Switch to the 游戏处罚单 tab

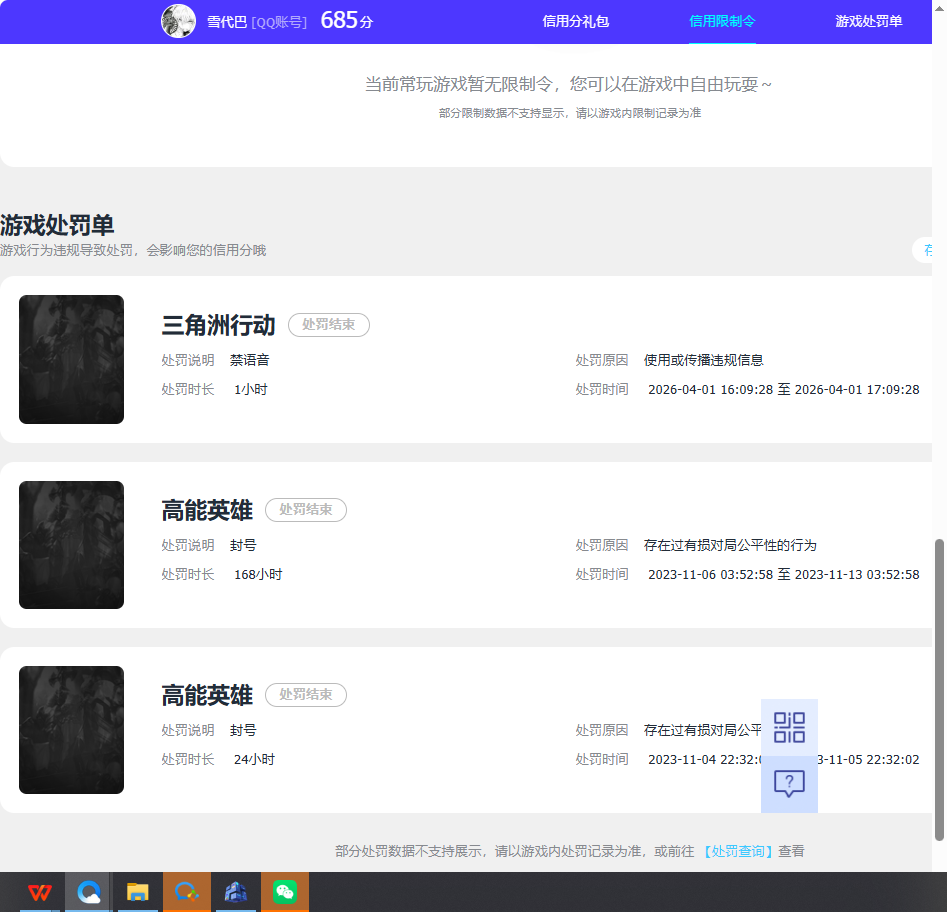868,22
